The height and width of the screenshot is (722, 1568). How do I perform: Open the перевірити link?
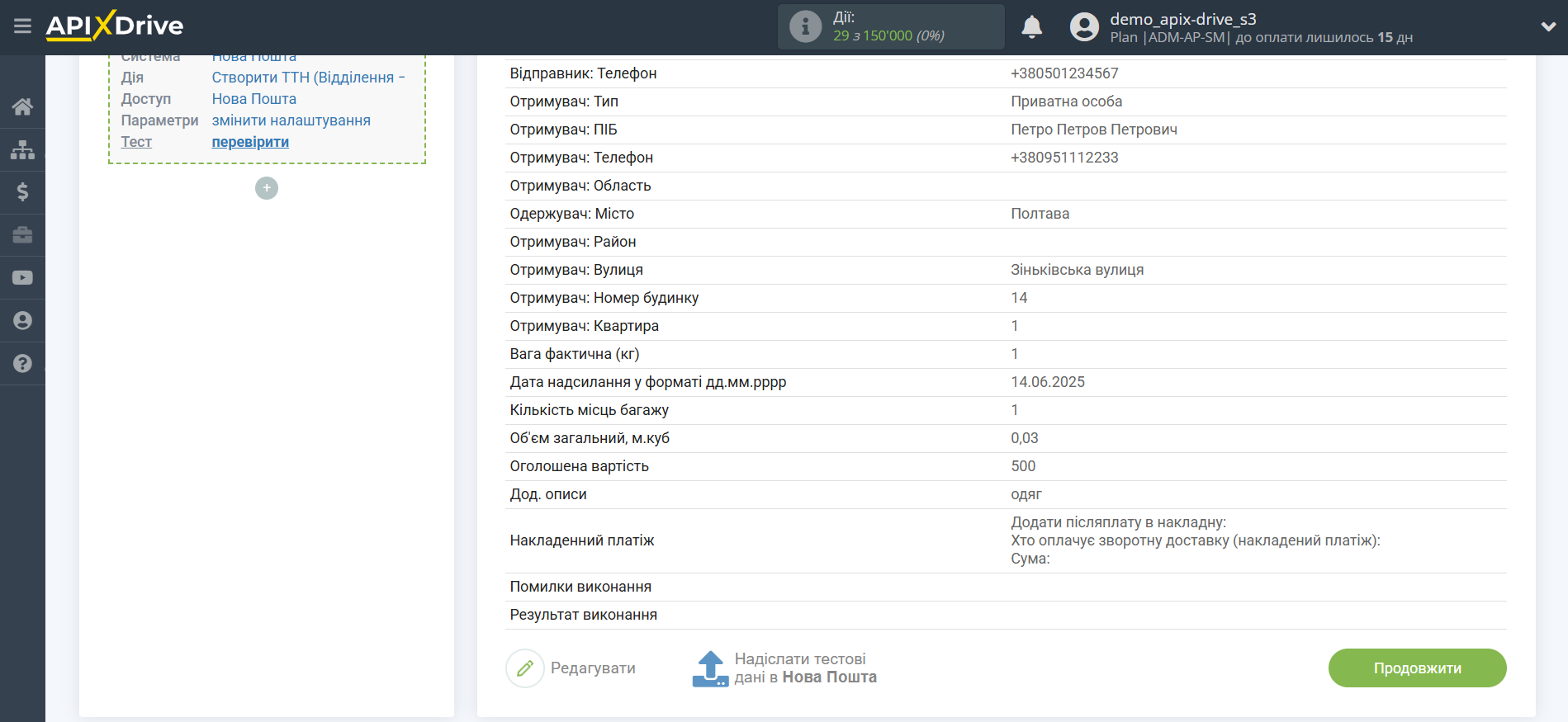[250, 142]
